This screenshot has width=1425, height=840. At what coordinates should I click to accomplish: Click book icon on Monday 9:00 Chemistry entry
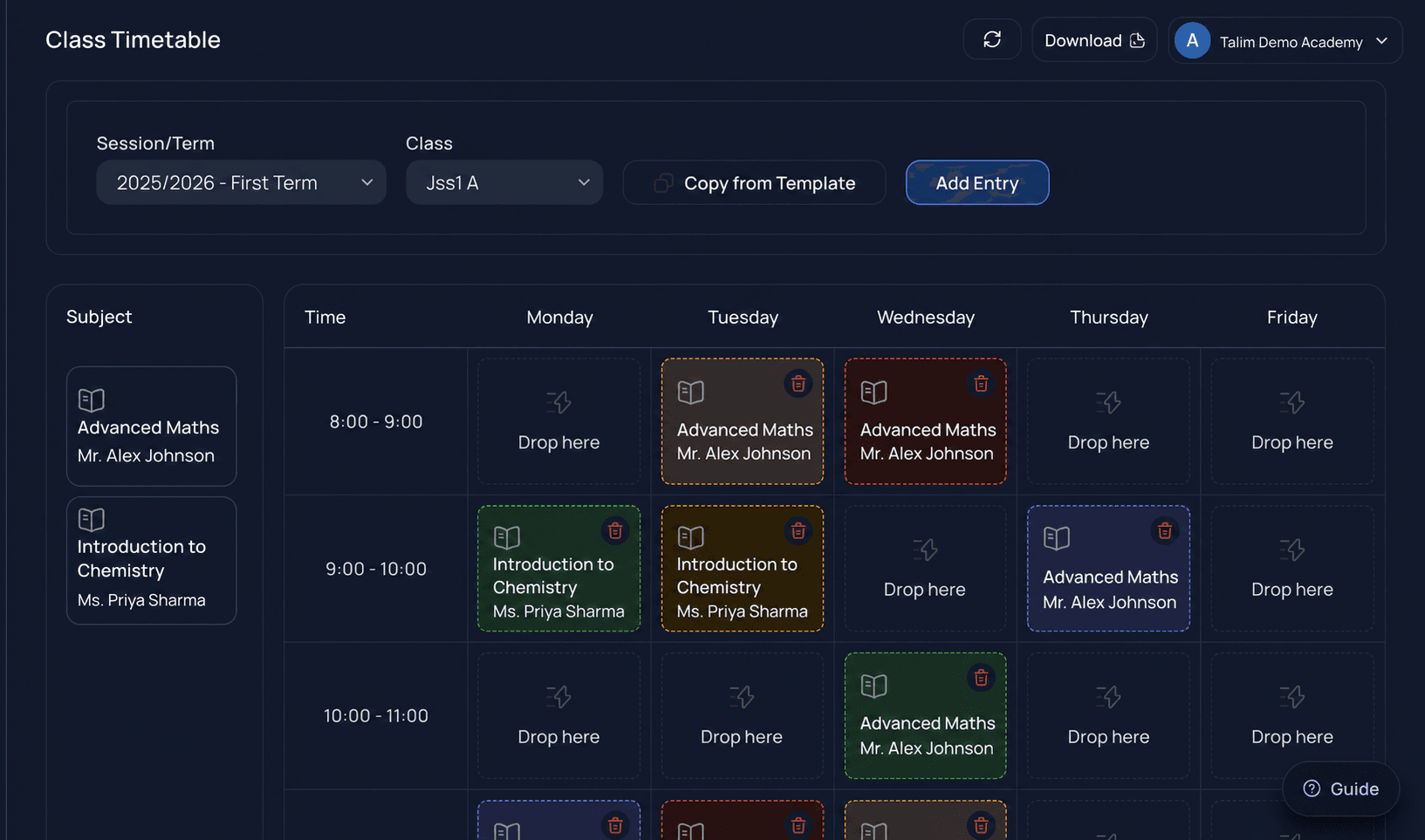(x=506, y=536)
